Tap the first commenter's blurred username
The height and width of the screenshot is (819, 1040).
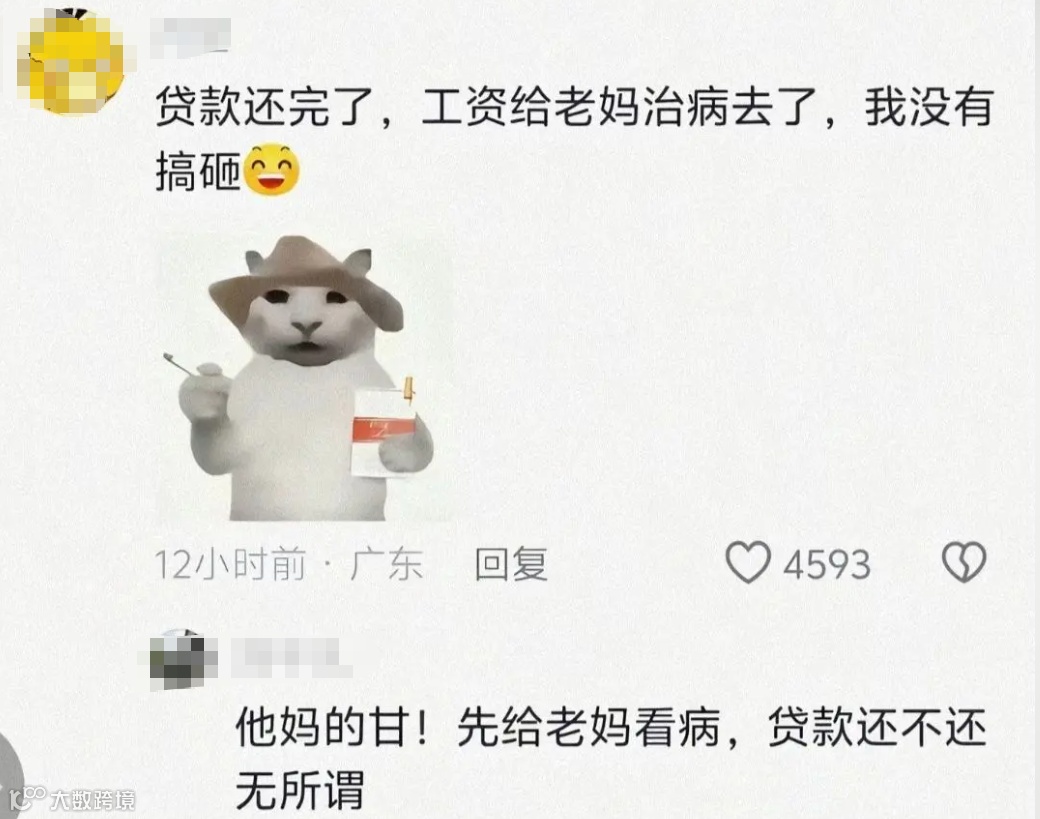[190, 36]
